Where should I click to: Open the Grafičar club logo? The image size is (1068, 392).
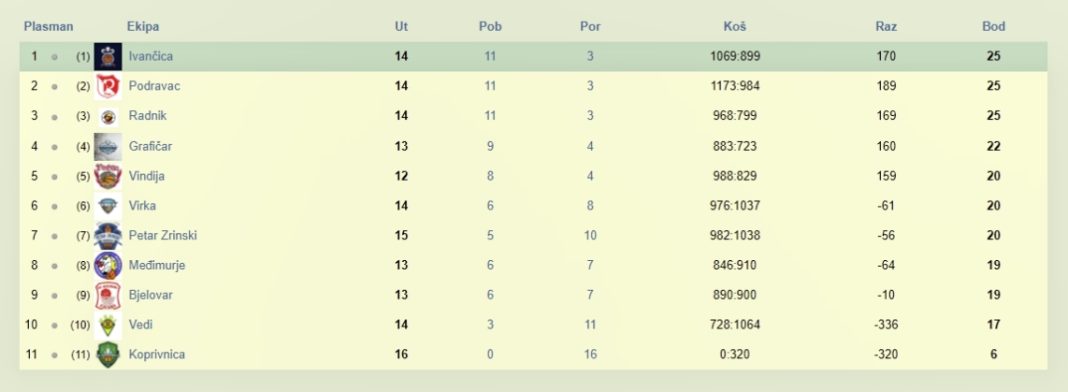coord(108,146)
